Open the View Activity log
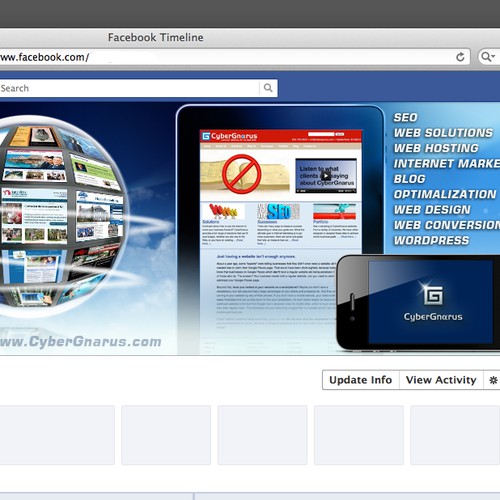 click(441, 380)
